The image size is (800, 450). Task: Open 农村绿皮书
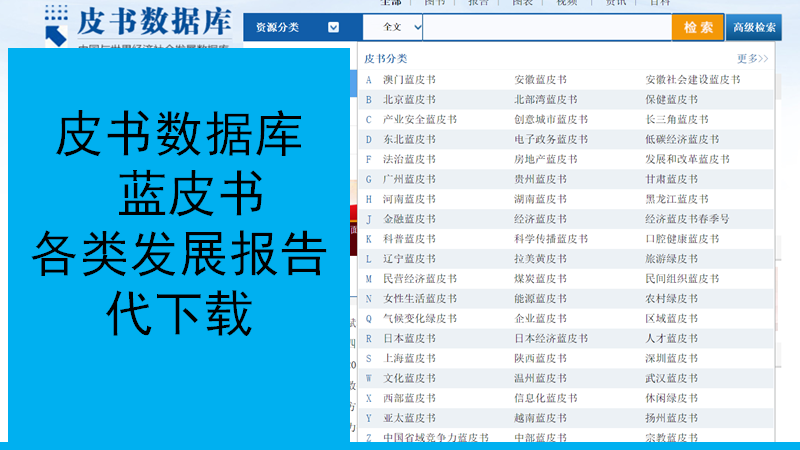click(x=671, y=298)
